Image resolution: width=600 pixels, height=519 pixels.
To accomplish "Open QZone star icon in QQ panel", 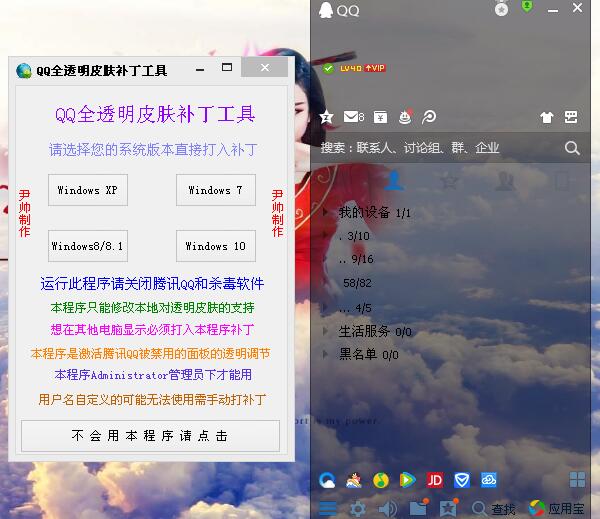I will point(326,117).
